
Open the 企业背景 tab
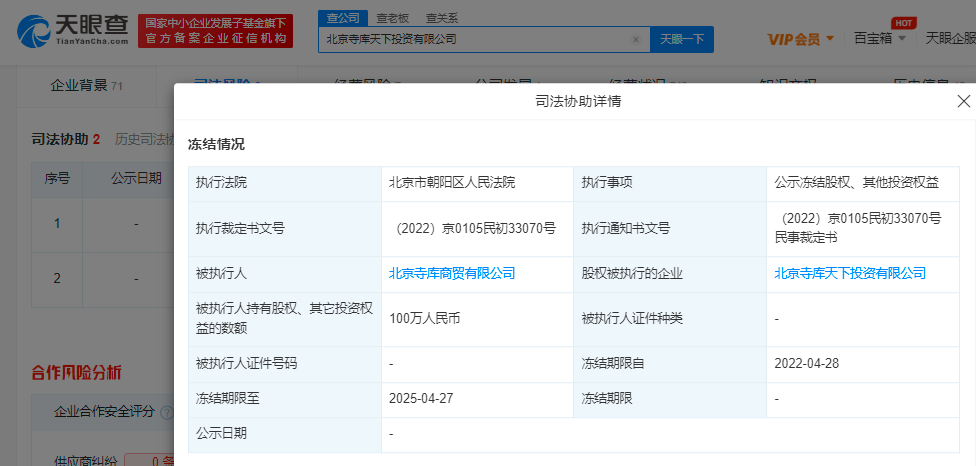tap(86, 85)
